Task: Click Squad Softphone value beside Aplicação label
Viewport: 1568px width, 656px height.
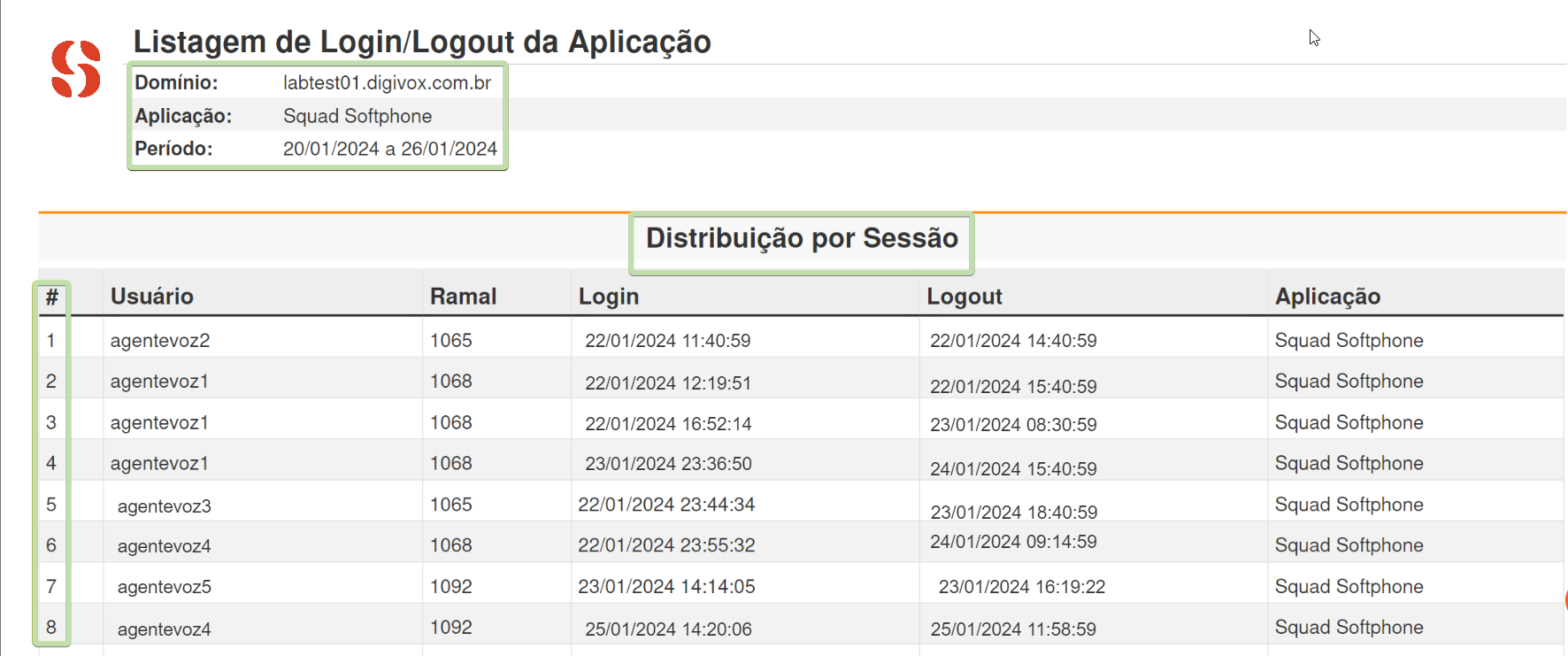Action: pos(357,116)
